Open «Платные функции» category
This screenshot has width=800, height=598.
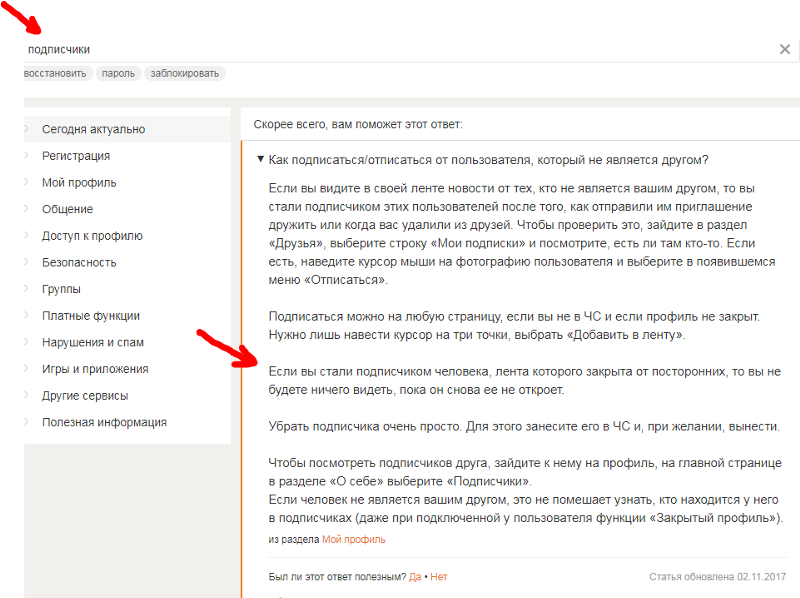[127, 316]
